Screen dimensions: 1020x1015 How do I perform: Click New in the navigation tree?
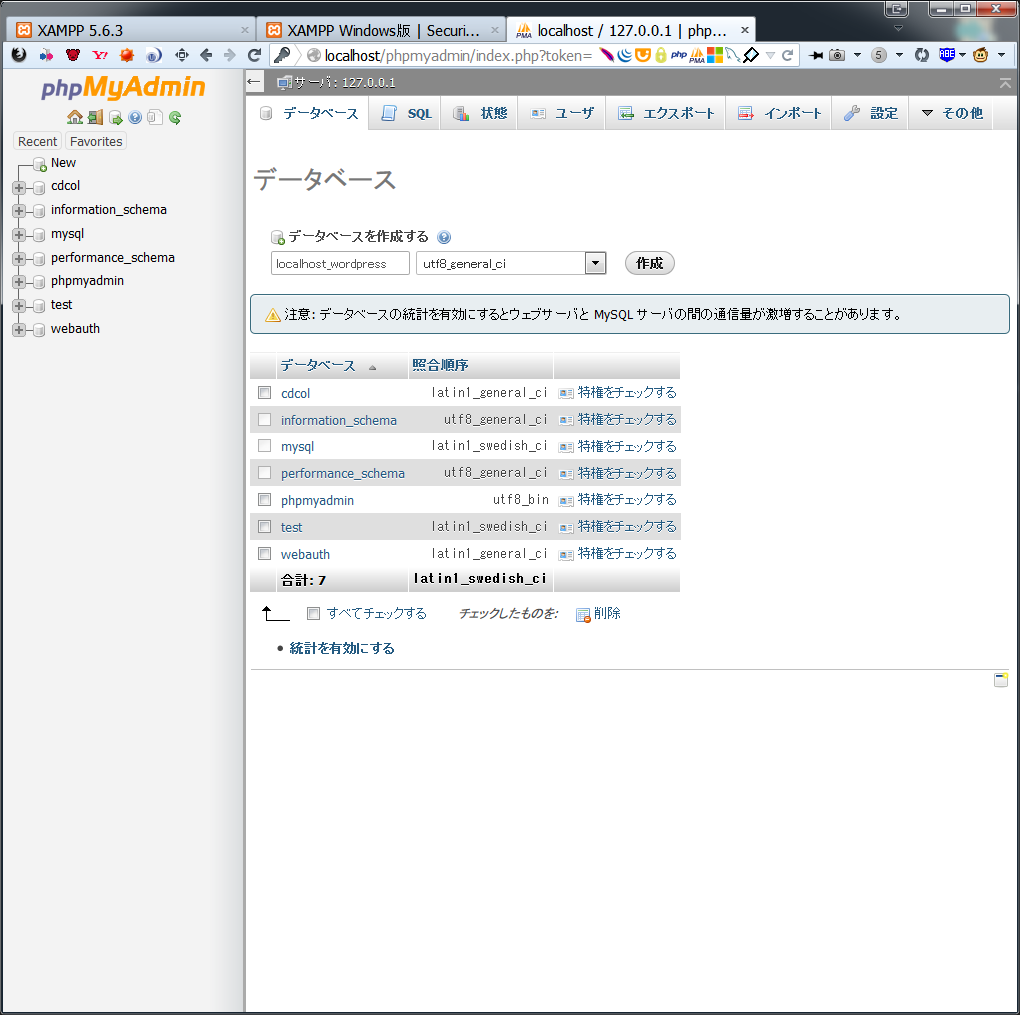[63, 163]
